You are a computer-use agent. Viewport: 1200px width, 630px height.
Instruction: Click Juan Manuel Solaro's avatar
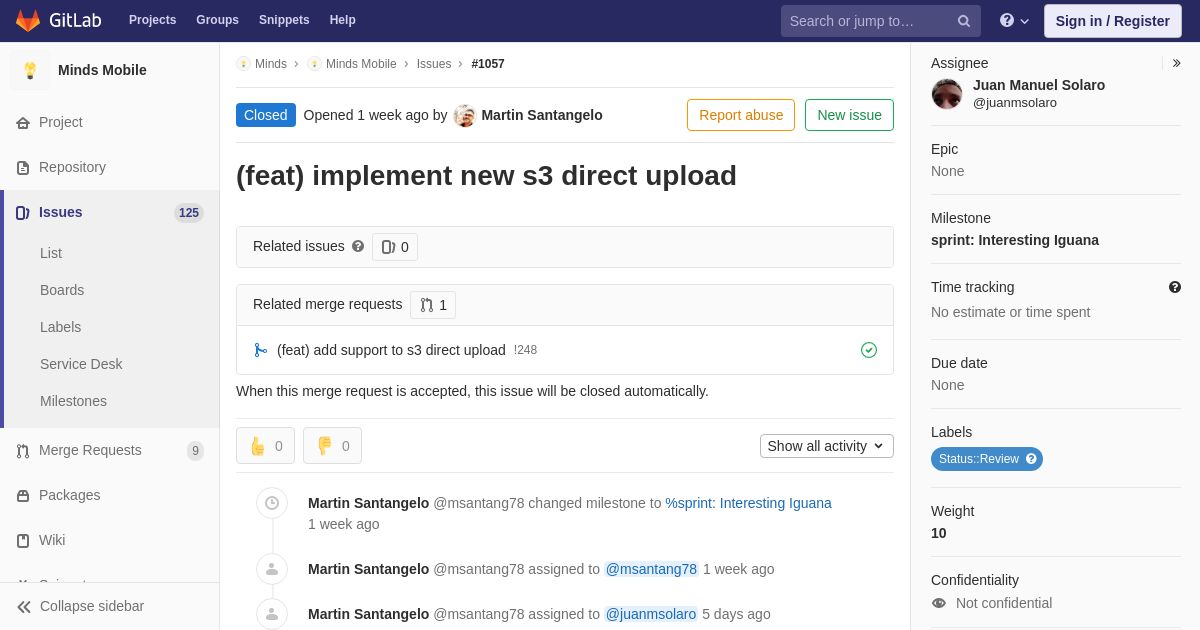947,94
